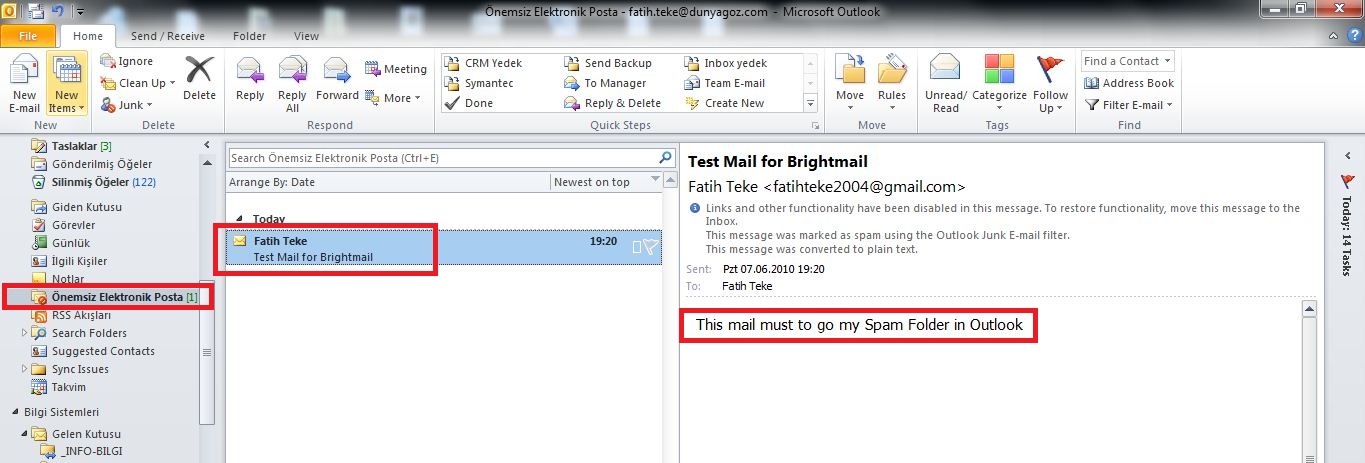Image resolution: width=1365 pixels, height=463 pixels.
Task: Switch to the View tab
Action: (307, 36)
